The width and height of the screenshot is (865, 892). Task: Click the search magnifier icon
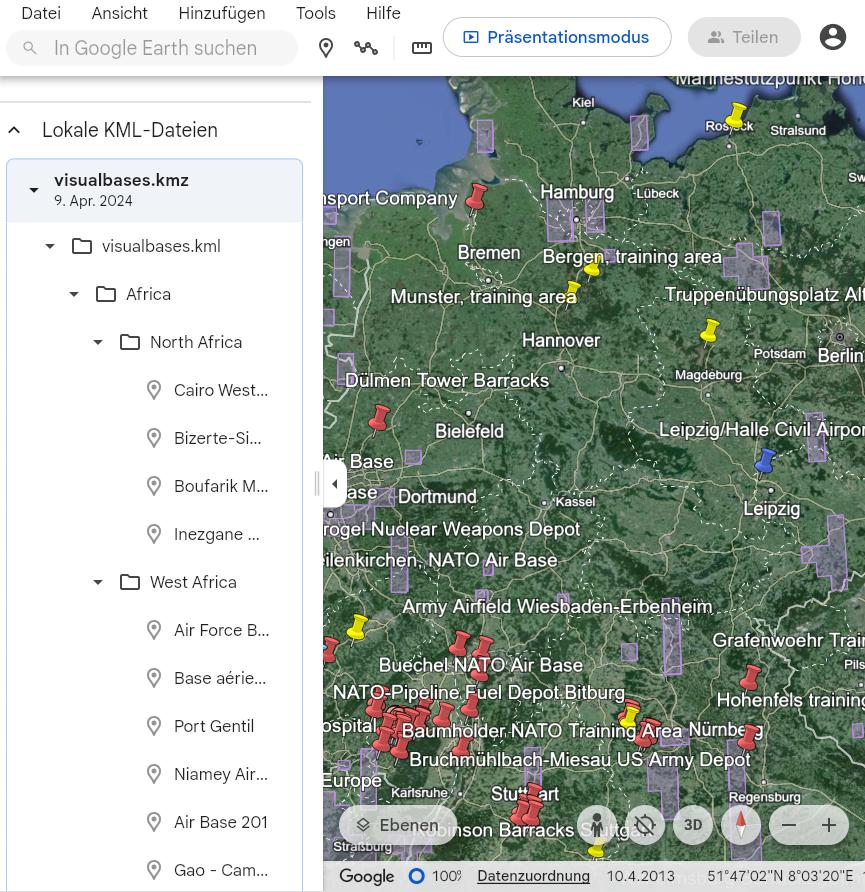point(30,48)
